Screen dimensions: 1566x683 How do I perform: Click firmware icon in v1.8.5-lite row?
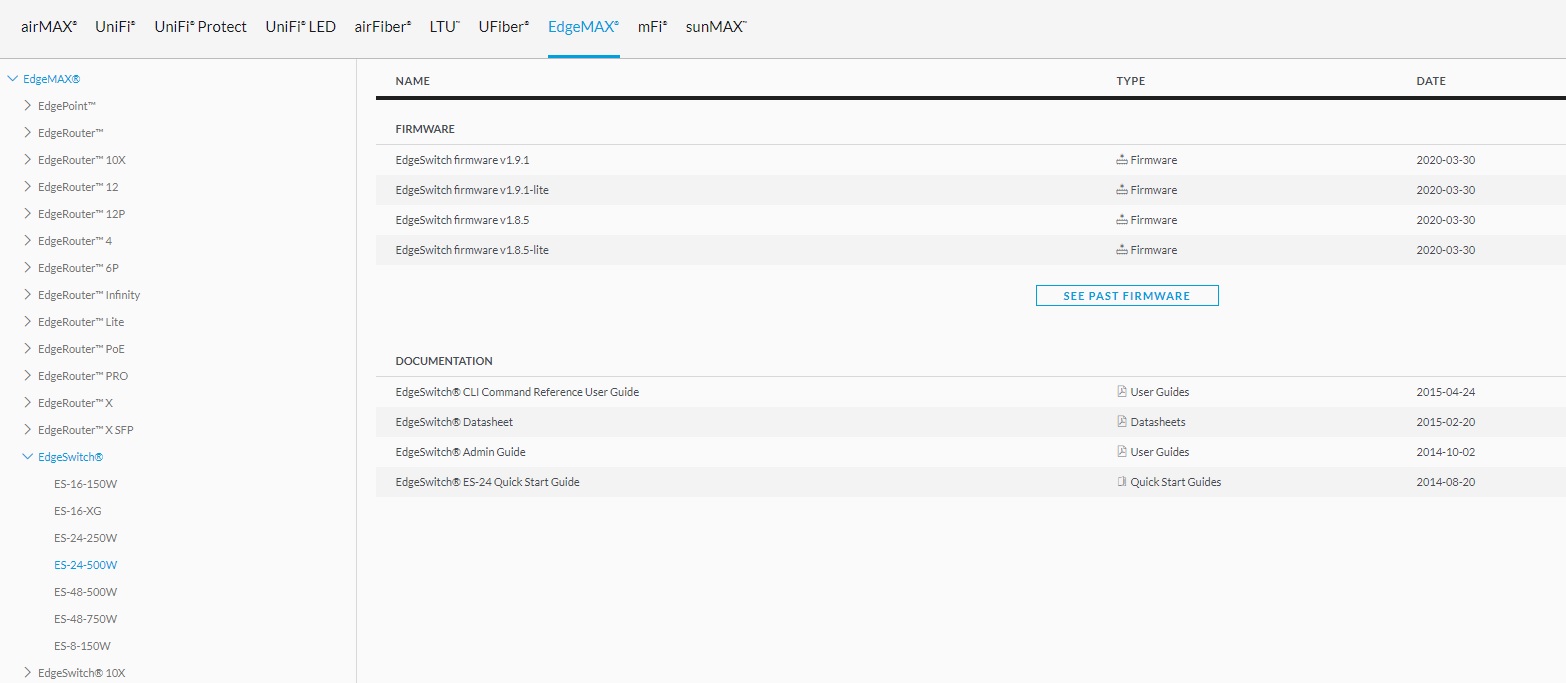[1122, 250]
